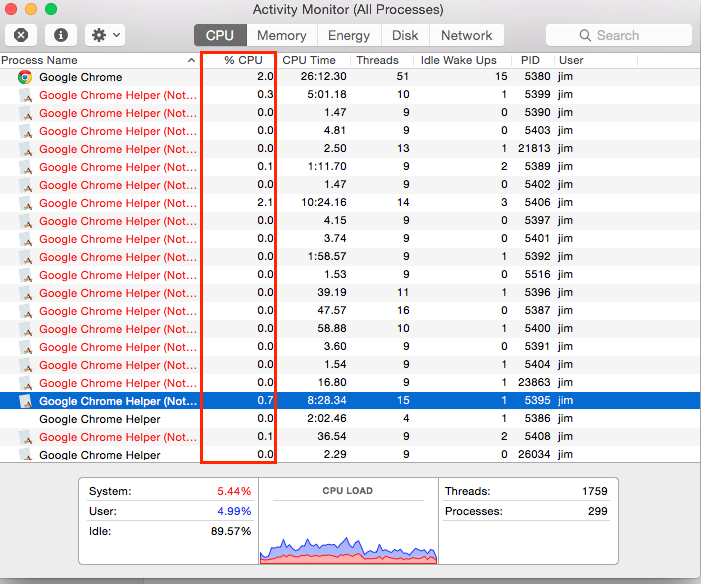This screenshot has height=584, width=701.
Task: Select helper process with PID 5397
Action: (350, 220)
